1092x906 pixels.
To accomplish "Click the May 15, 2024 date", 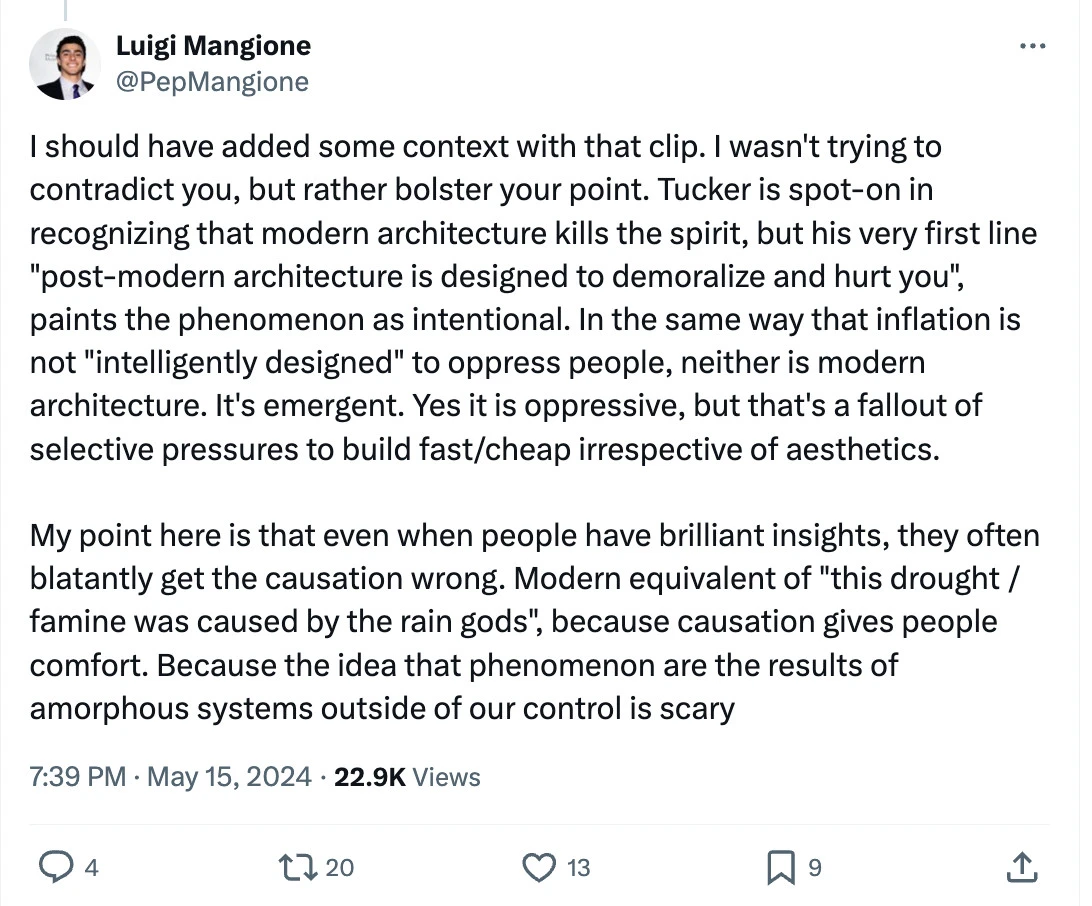I will 229,776.
